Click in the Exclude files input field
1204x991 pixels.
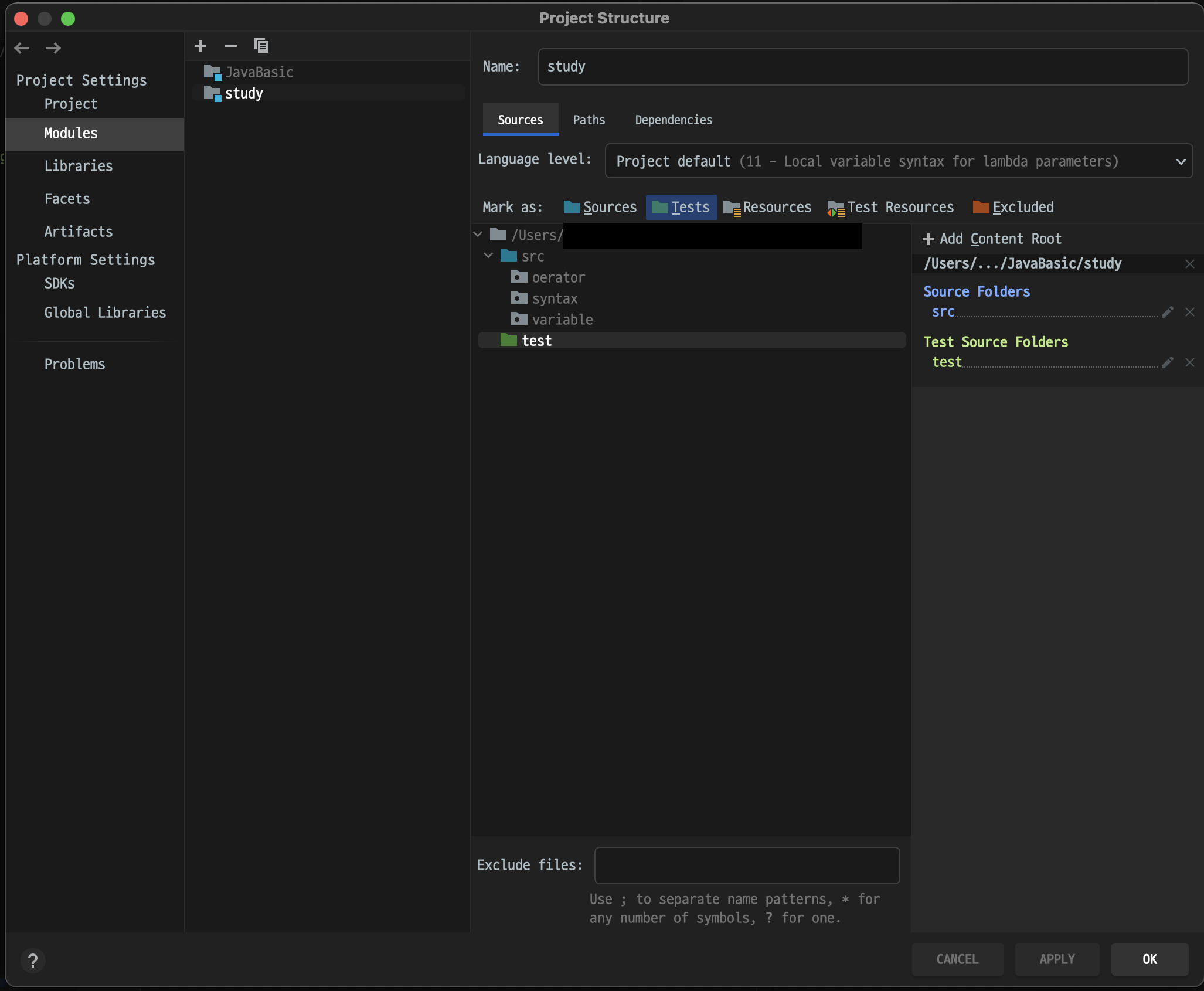[x=747, y=866]
